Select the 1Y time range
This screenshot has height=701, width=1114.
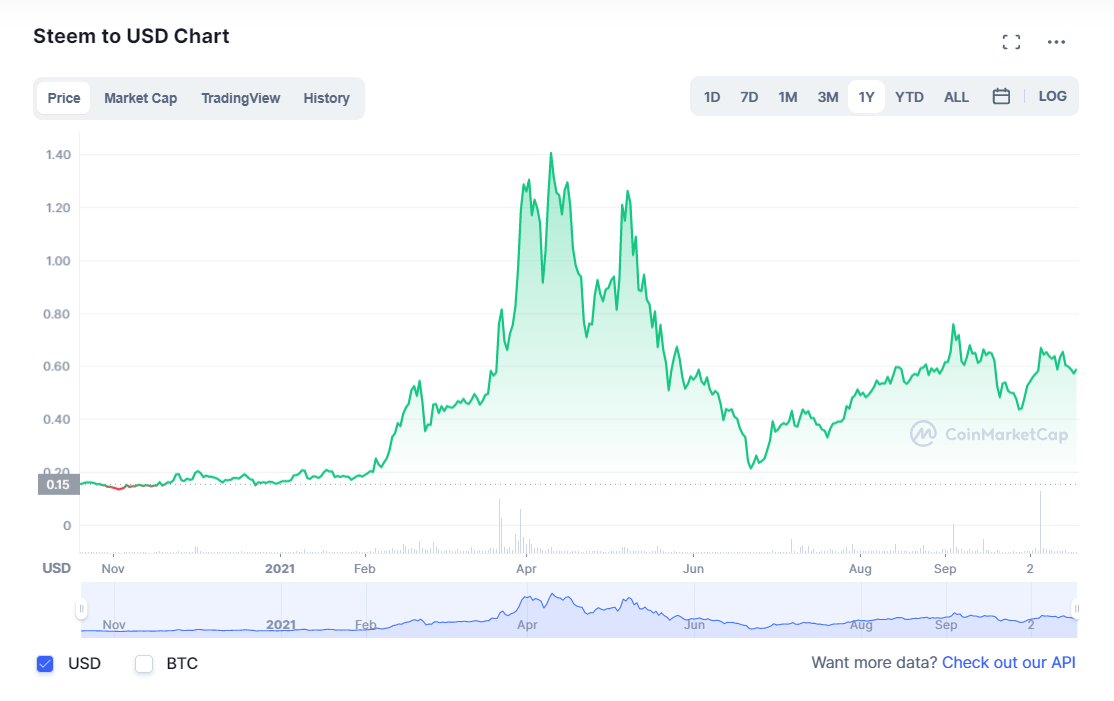point(866,97)
